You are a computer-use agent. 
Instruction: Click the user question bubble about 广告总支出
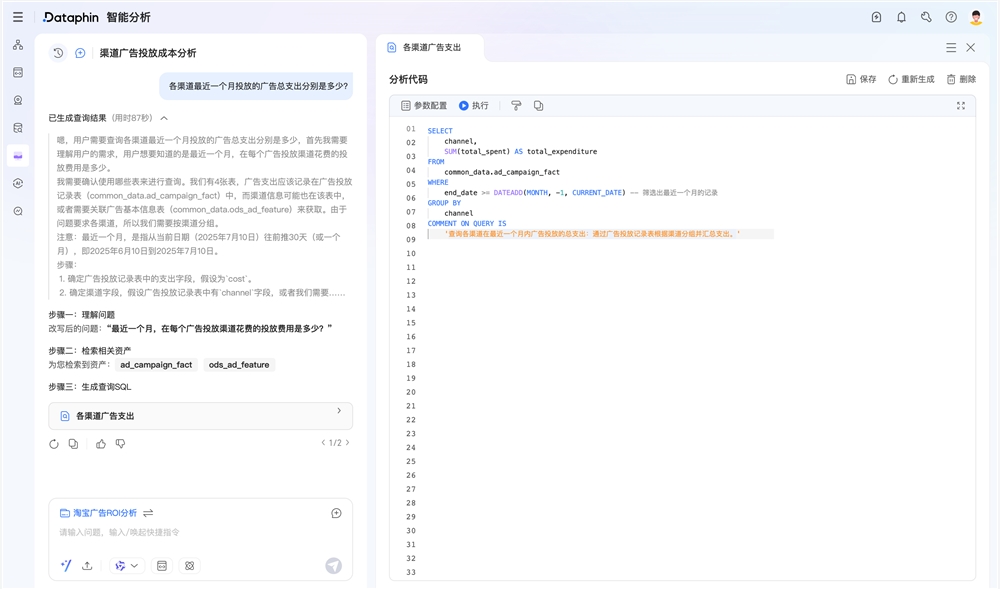point(256,86)
